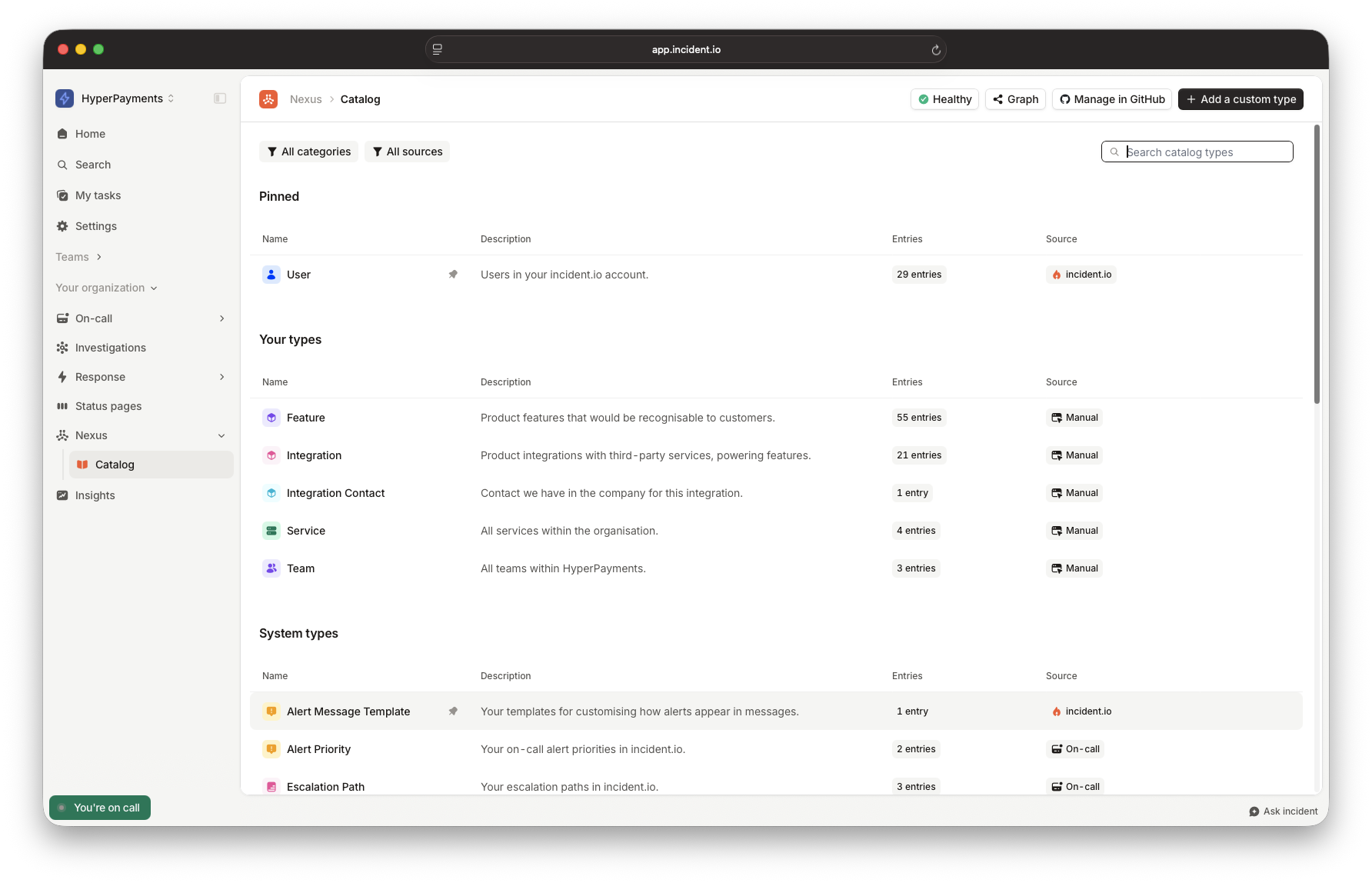The image size is (1372, 883).
Task: Click the Nexus breadcrumb link
Action: tap(306, 99)
